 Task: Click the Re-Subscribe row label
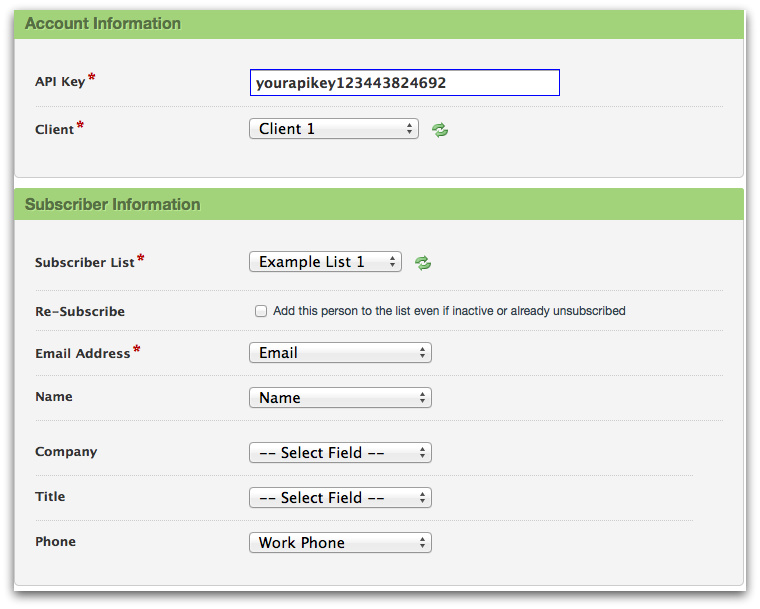[80, 312]
